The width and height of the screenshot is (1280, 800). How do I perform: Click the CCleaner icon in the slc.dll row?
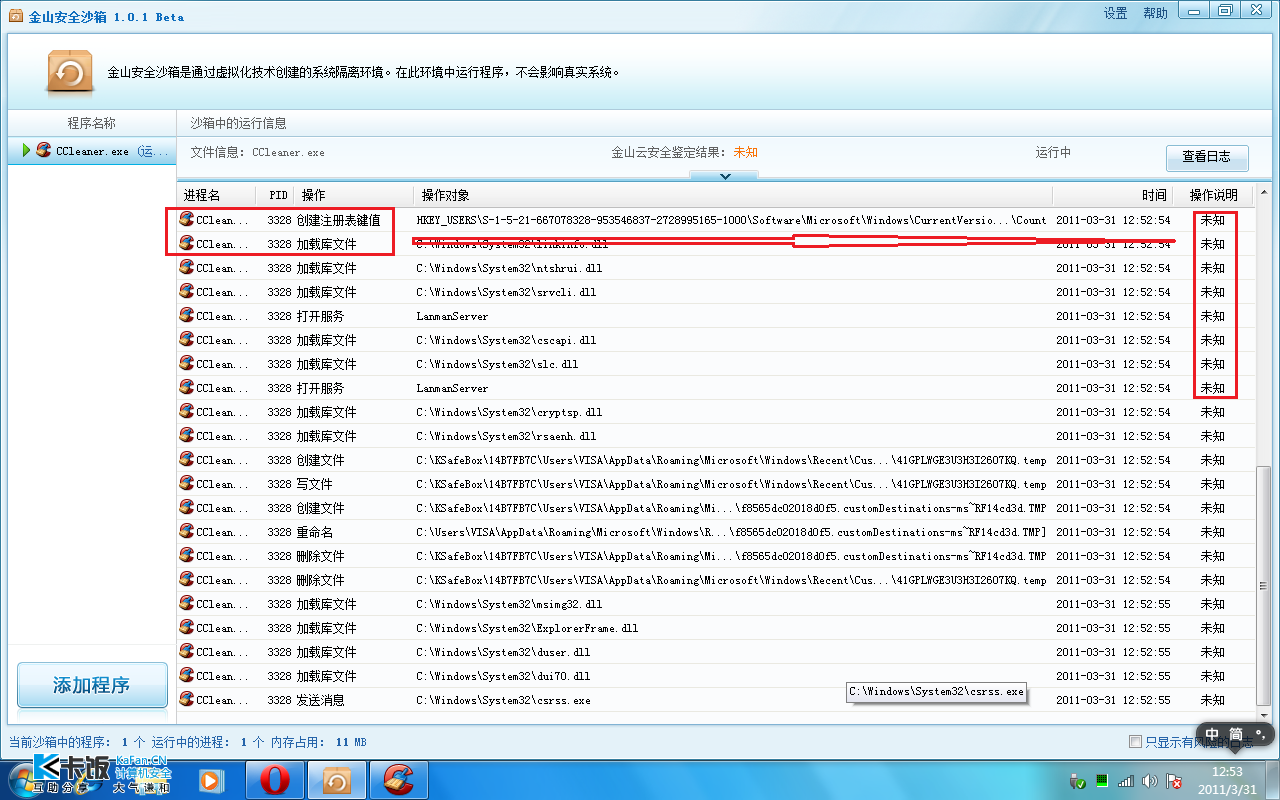186,363
